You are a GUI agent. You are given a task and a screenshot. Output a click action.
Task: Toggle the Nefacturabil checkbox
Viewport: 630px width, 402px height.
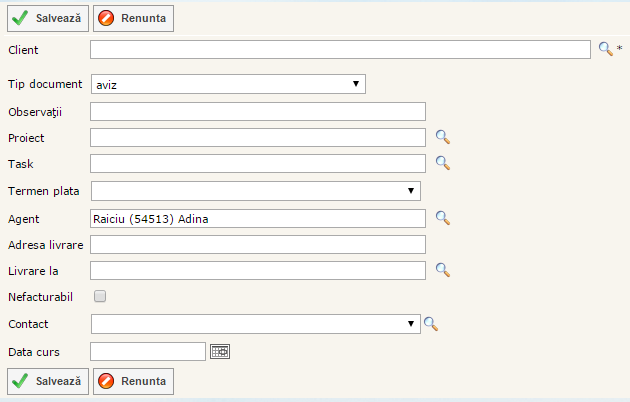coord(99,296)
